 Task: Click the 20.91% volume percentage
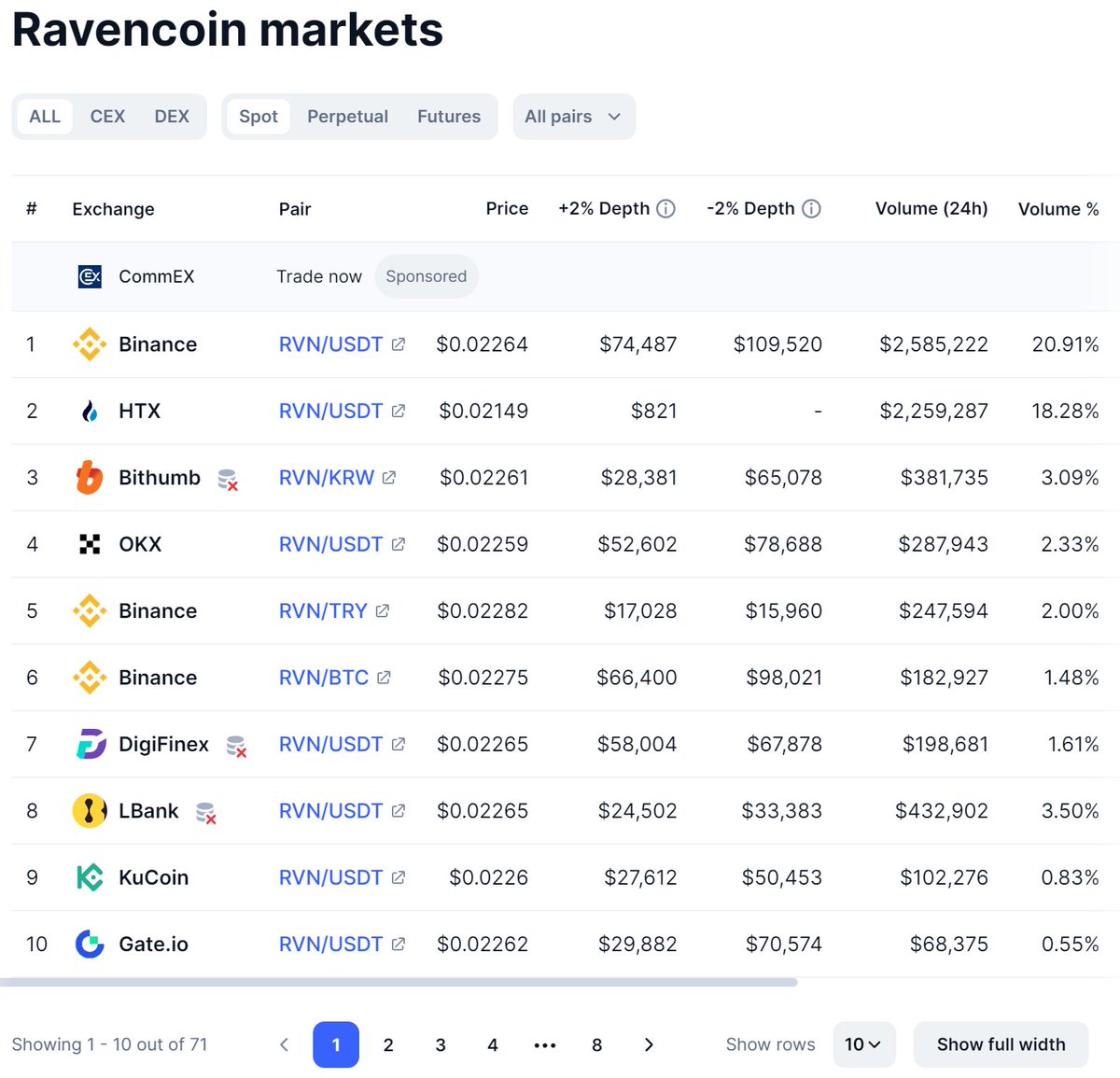tap(1065, 344)
